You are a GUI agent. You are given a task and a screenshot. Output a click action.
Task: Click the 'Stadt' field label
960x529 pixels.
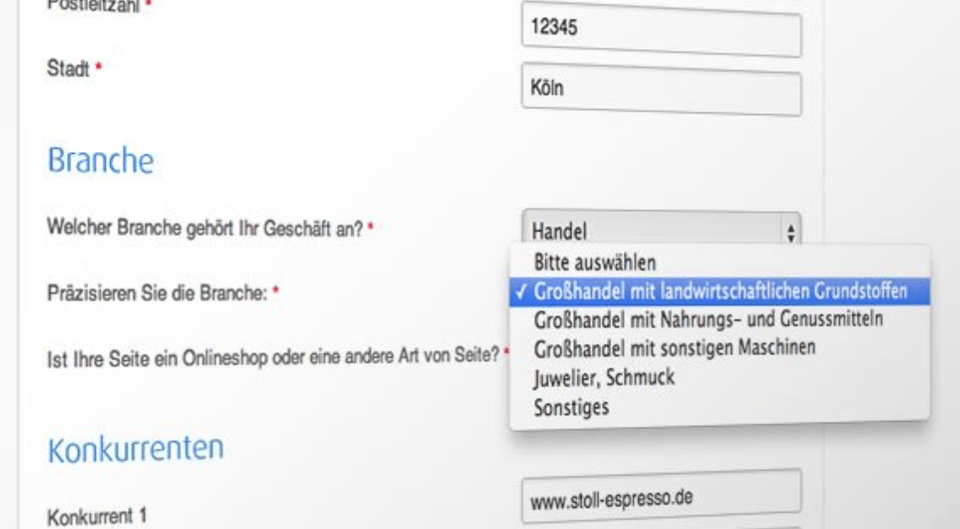[68, 70]
